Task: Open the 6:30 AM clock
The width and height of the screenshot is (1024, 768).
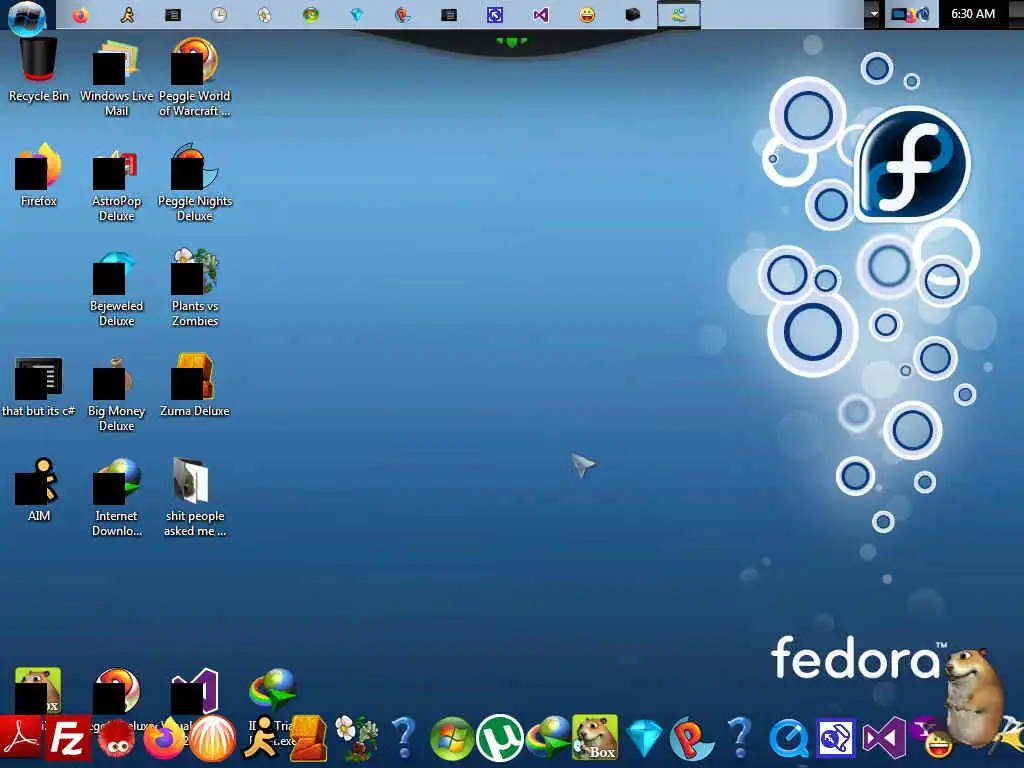Action: tap(972, 14)
